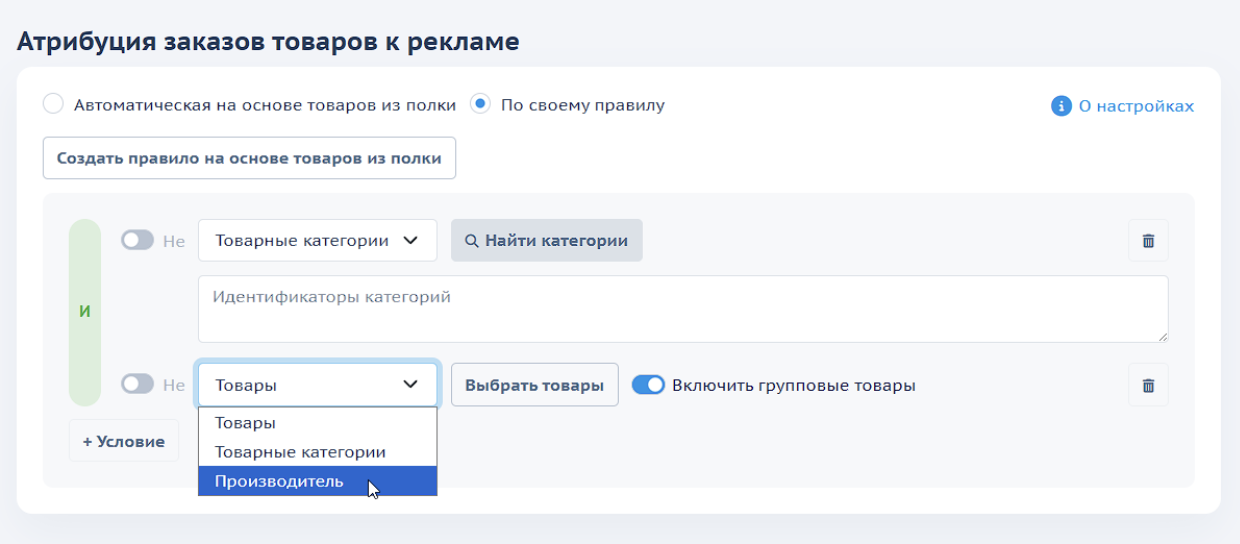
Task: Click the 'Идентификаторы категорий' text area
Action: click(x=682, y=309)
